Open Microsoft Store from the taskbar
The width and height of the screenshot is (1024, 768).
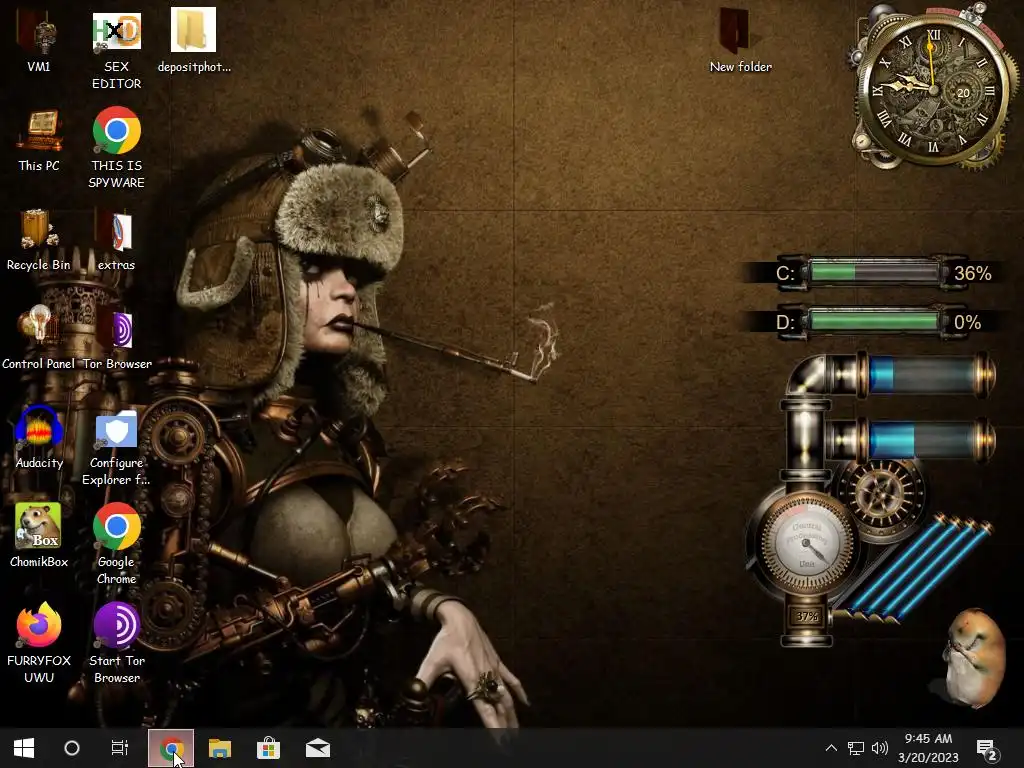[268, 748]
